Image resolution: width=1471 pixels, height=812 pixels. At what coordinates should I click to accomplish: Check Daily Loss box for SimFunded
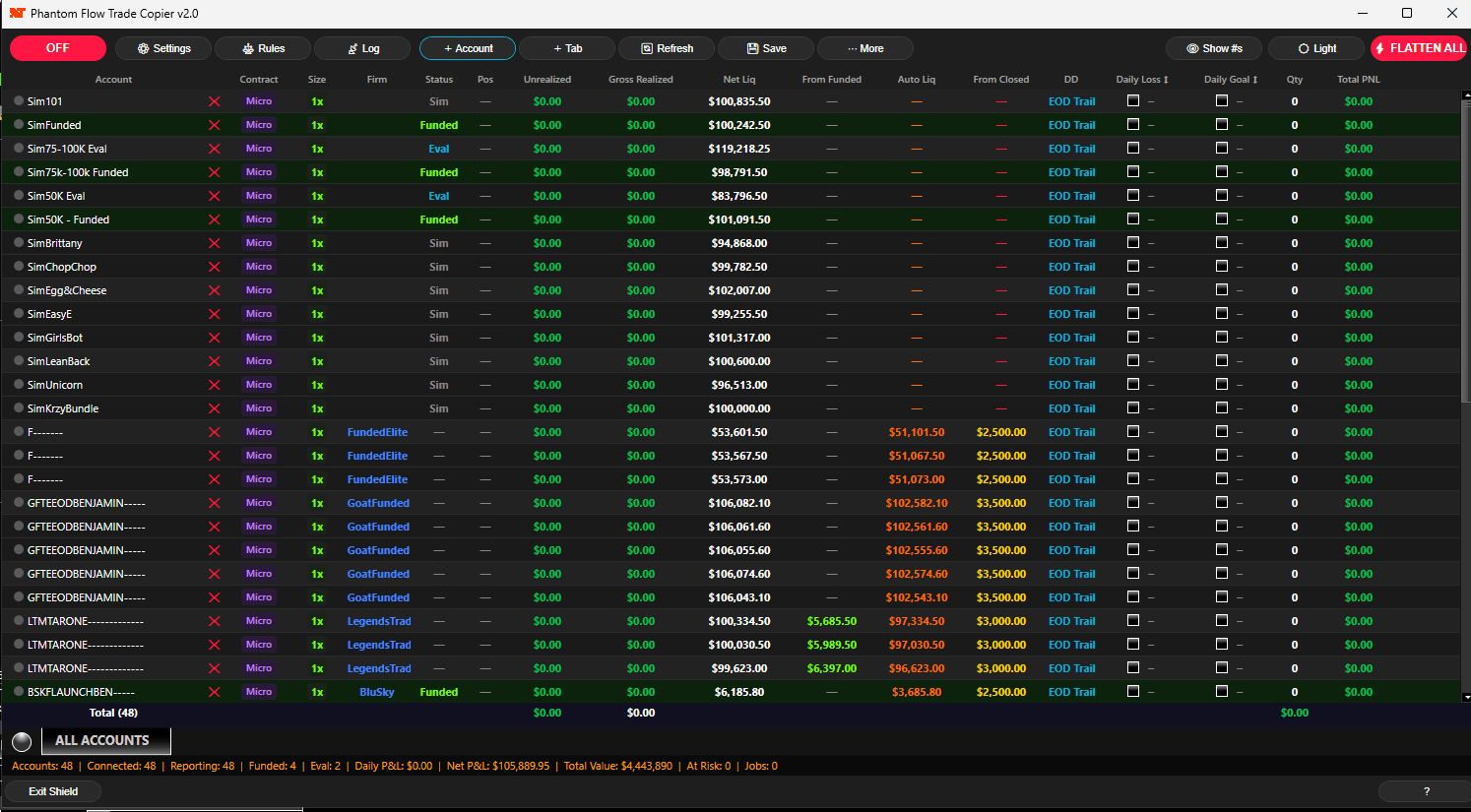(x=1132, y=124)
